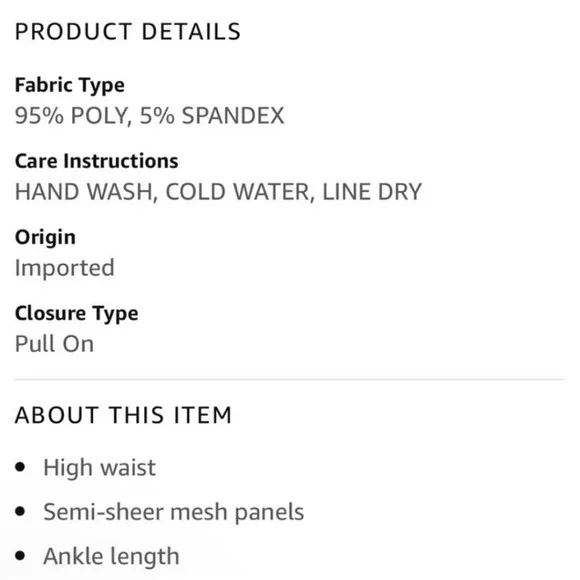Click the PRODUCT DETAILS heading
The width and height of the screenshot is (580, 580).
(x=128, y=31)
